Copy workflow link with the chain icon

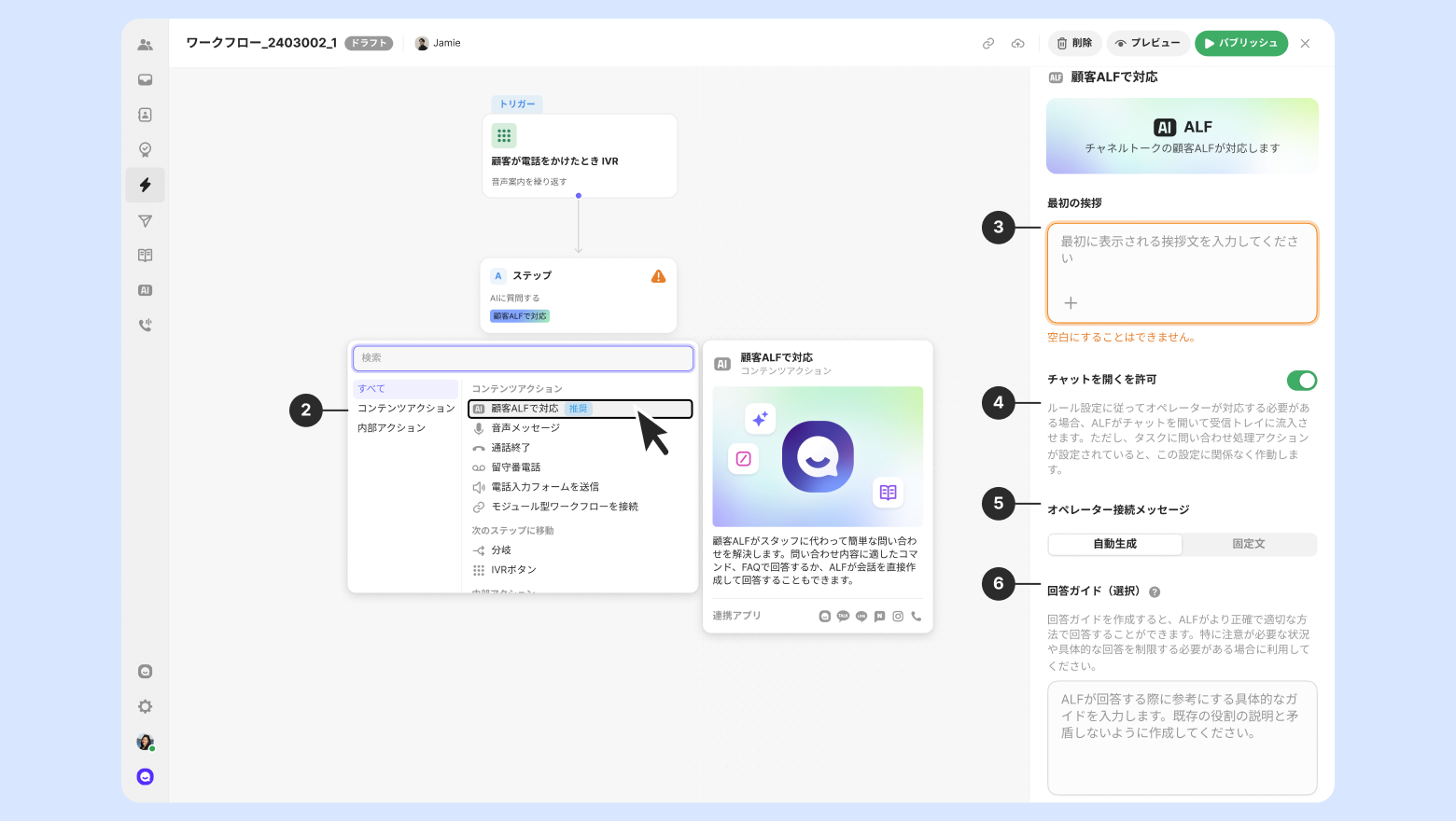pyautogui.click(x=988, y=44)
